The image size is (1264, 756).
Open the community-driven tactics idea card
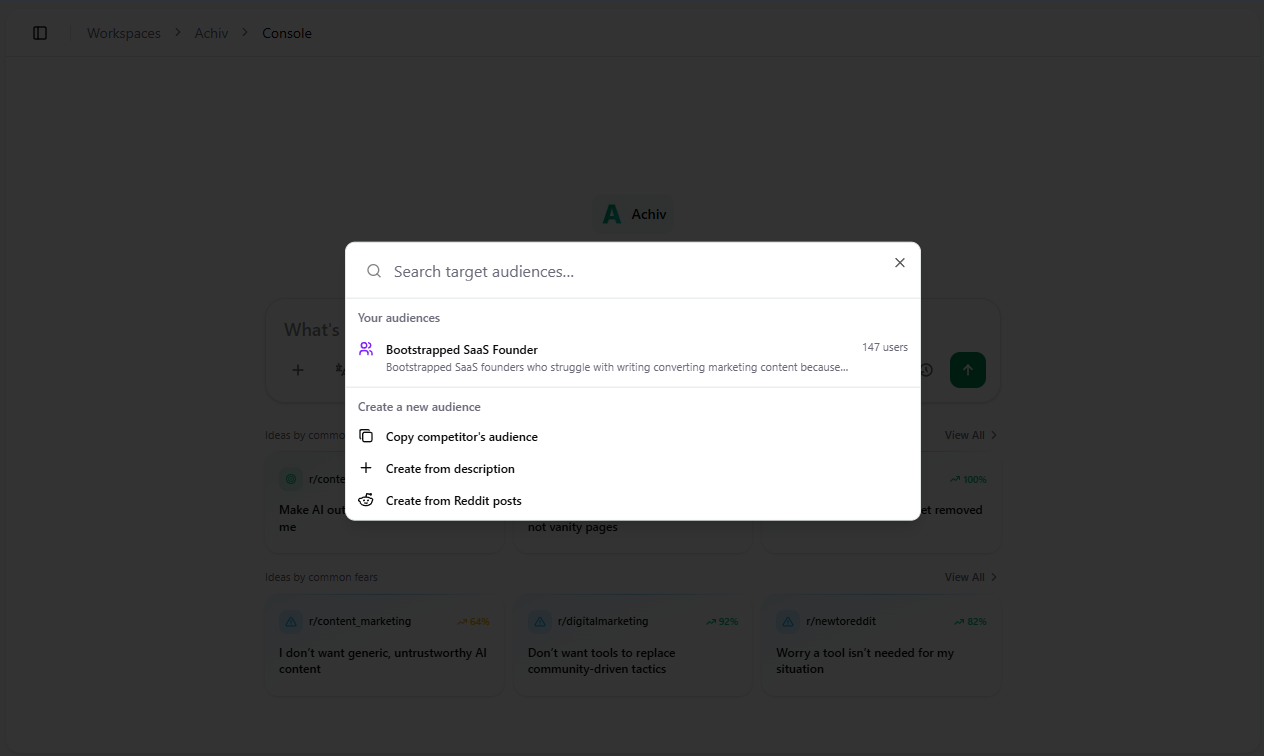pyautogui.click(x=633, y=645)
